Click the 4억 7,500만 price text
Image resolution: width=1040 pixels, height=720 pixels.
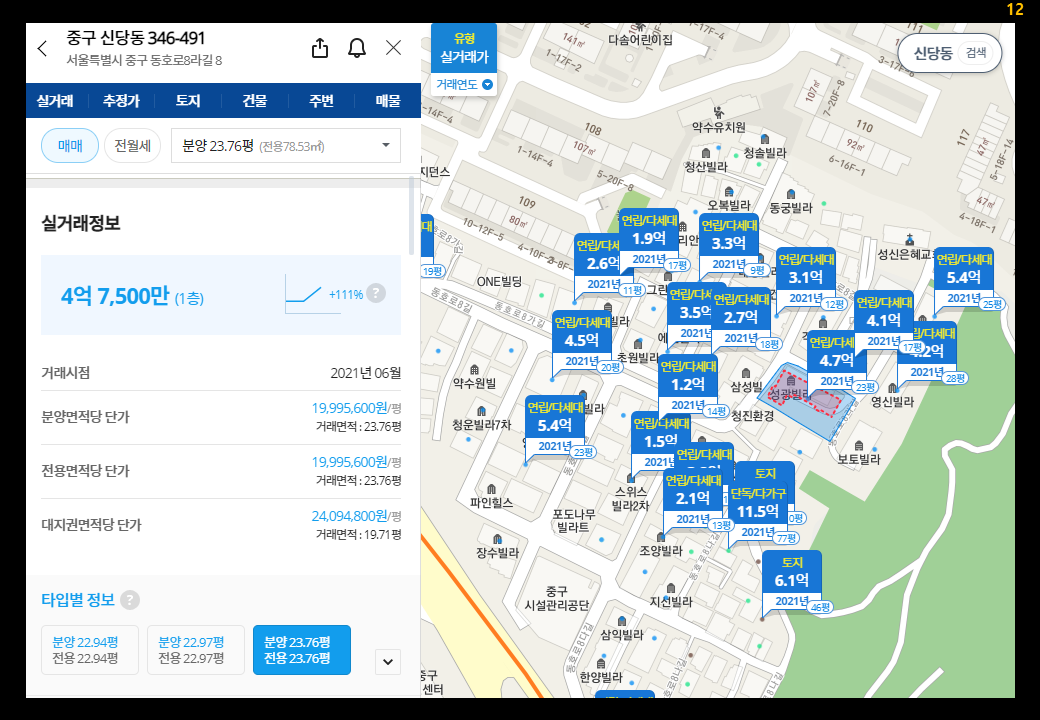click(x=115, y=296)
